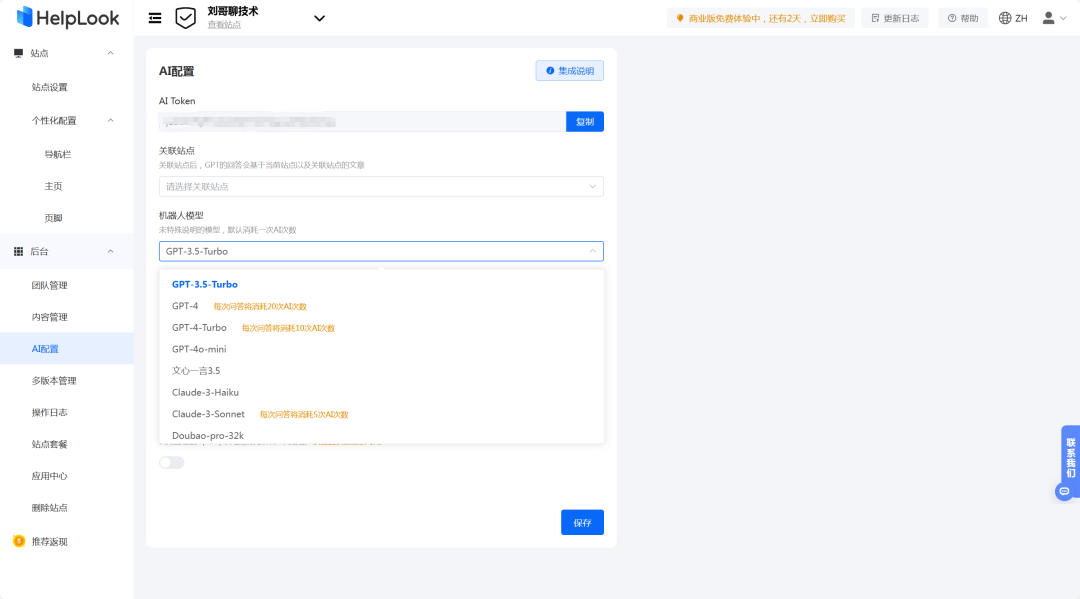Collapse 个性化配置 submenu

[110, 120]
